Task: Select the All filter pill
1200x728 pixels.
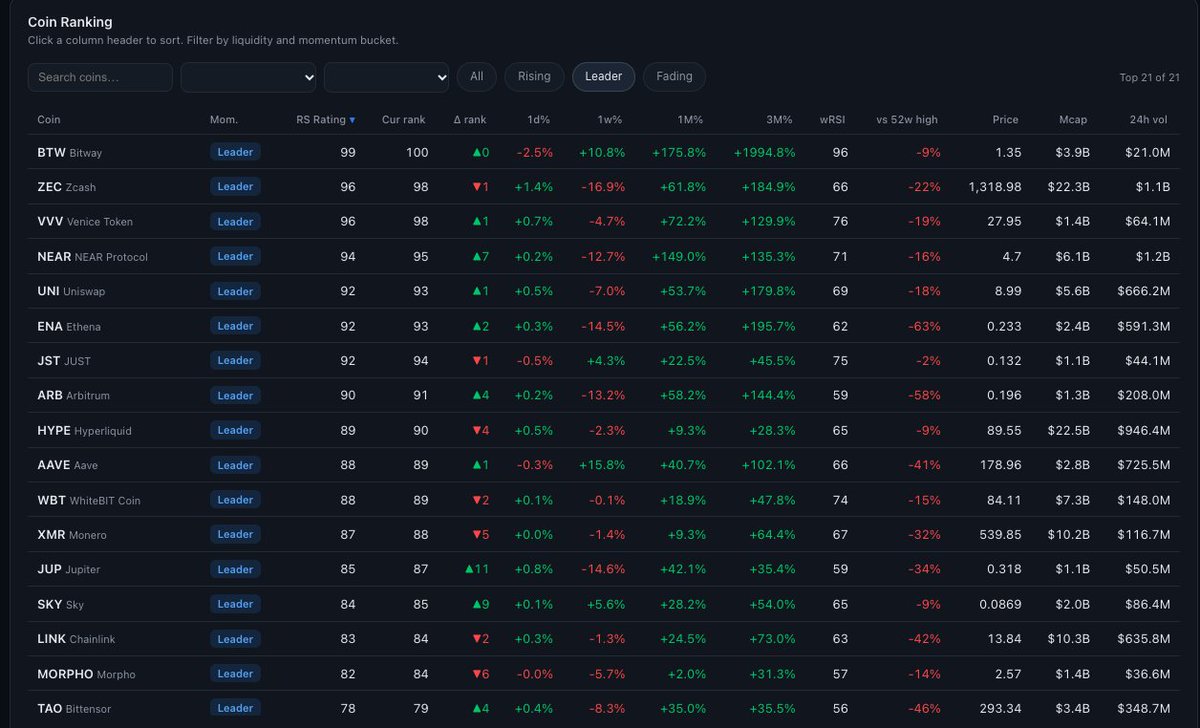Action: click(x=477, y=77)
